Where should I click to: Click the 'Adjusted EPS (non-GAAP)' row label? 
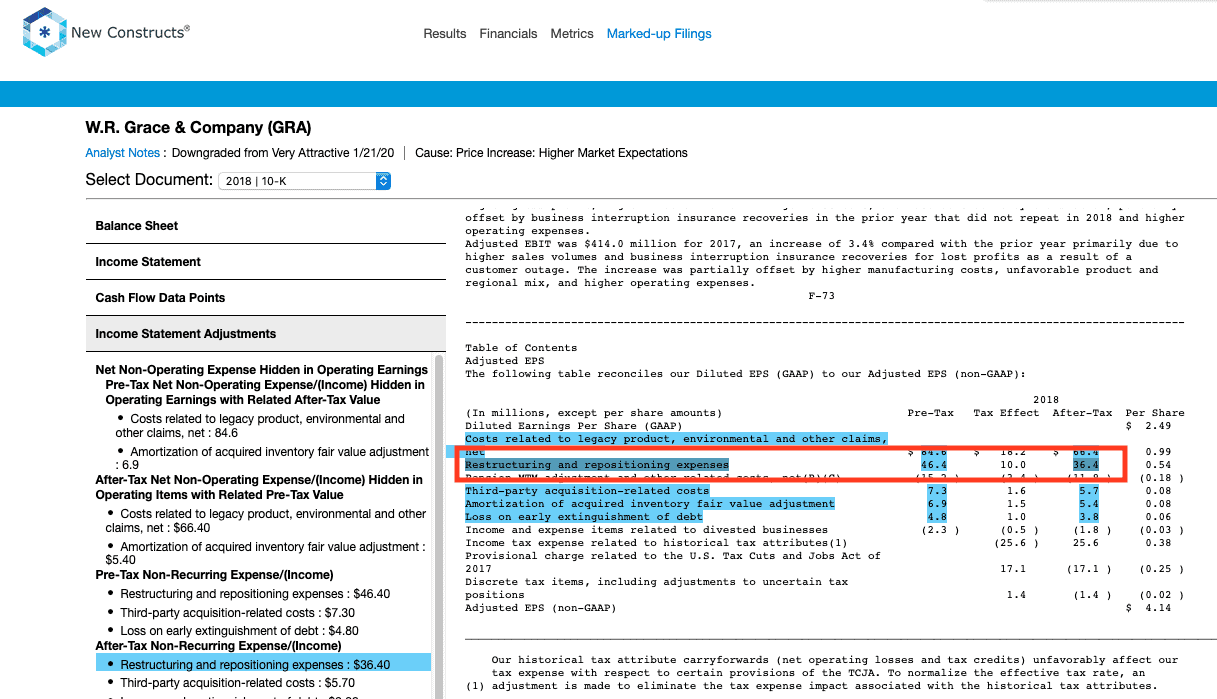[541, 608]
